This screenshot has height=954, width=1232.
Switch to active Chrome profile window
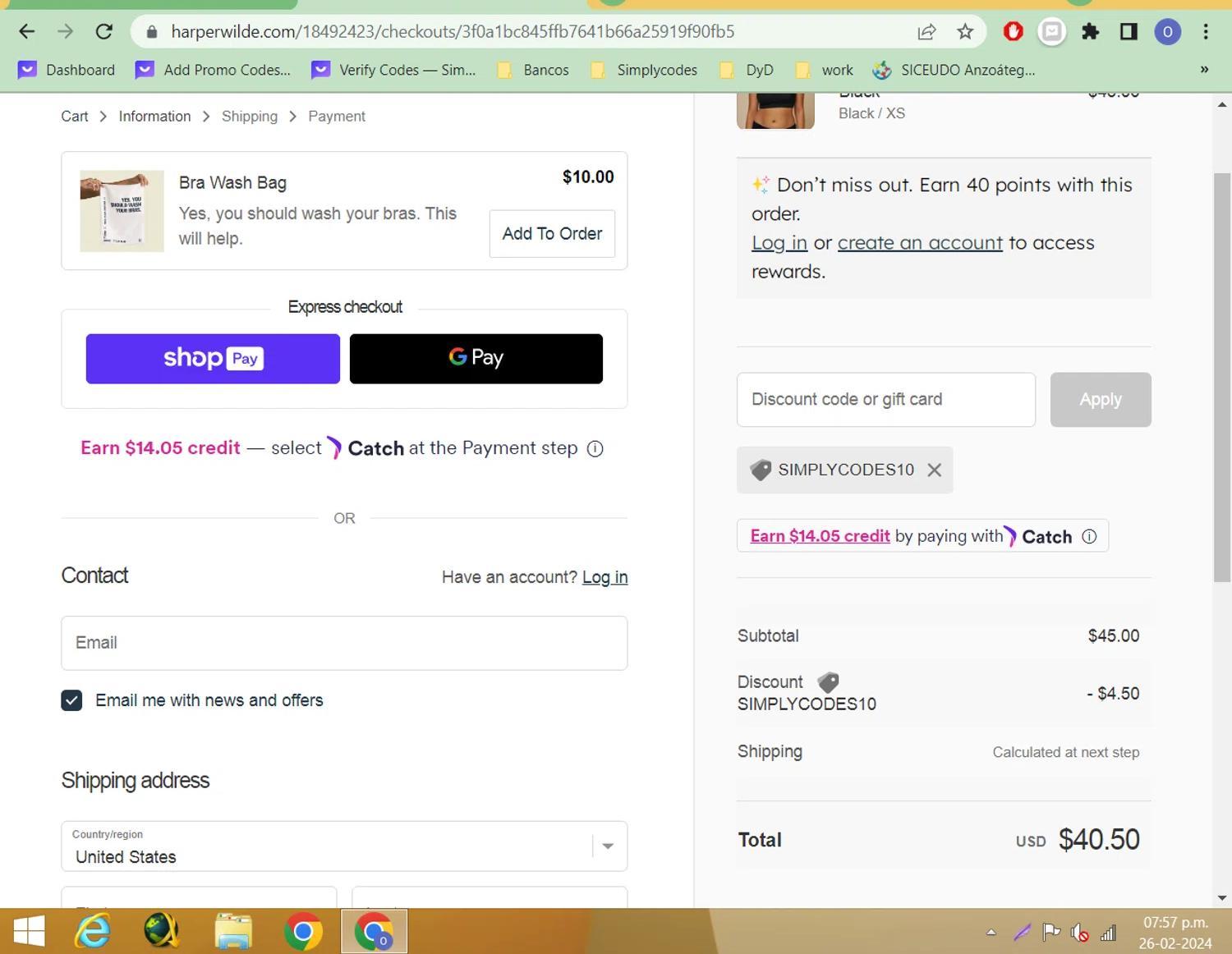click(374, 932)
